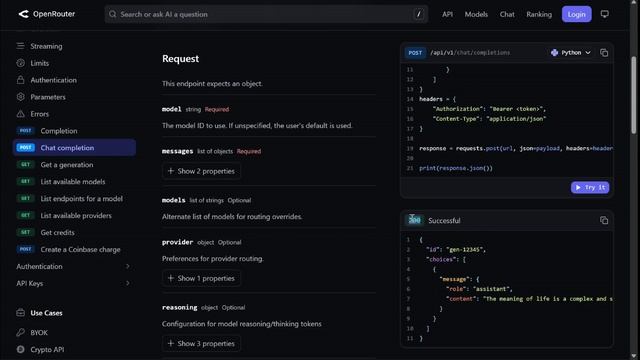Click the Try it button
This screenshot has width=640, height=360.
pyautogui.click(x=590, y=187)
